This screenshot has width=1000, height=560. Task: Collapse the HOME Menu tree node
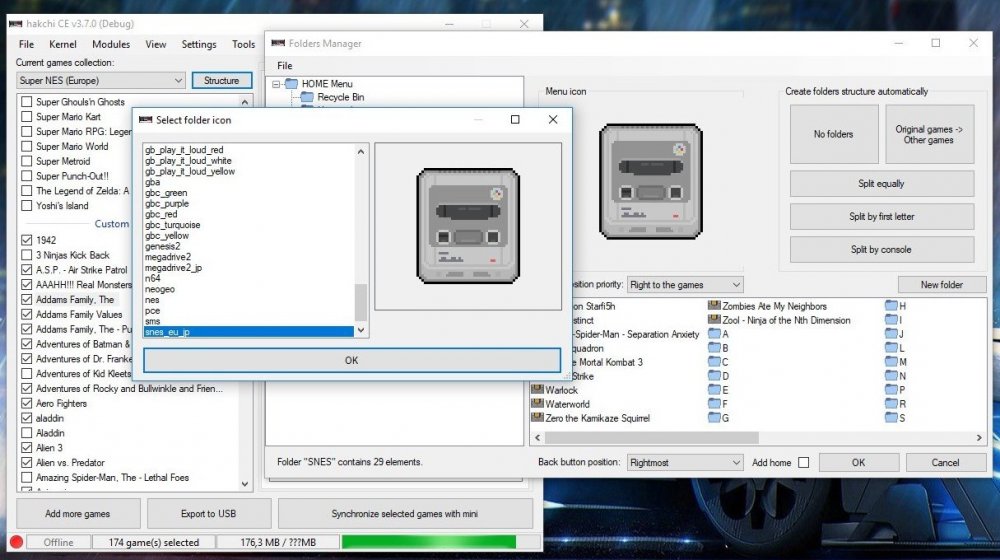point(276,84)
